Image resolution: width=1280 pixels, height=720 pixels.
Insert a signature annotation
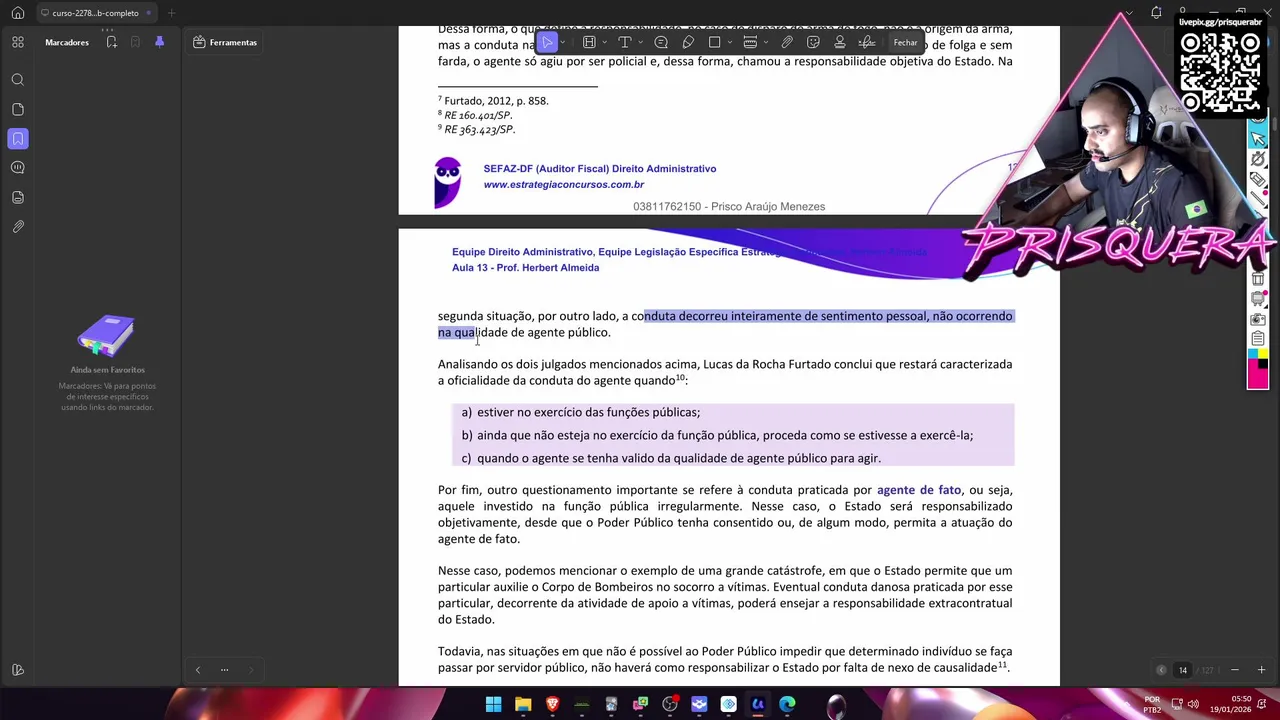click(x=867, y=42)
